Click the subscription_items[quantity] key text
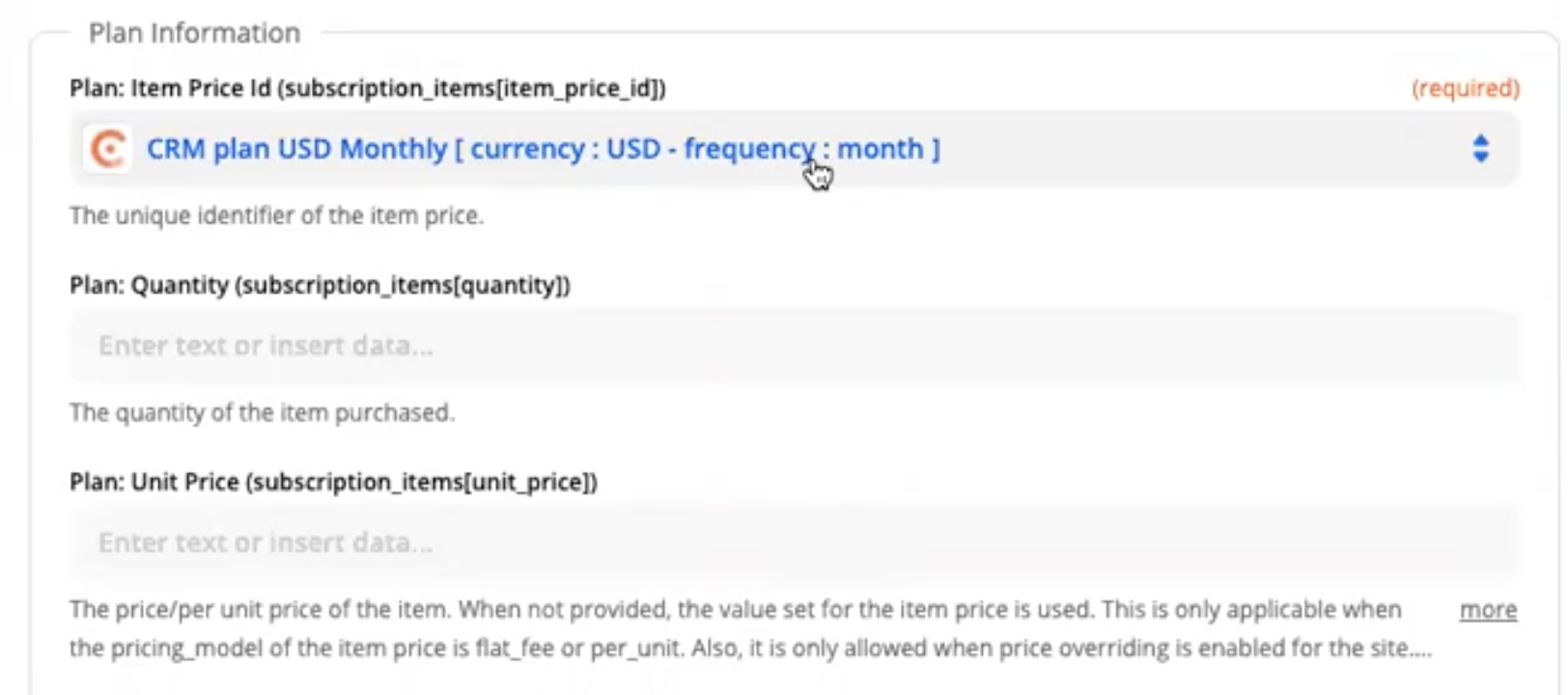Viewport: 1568px width, 695px height. [403, 286]
